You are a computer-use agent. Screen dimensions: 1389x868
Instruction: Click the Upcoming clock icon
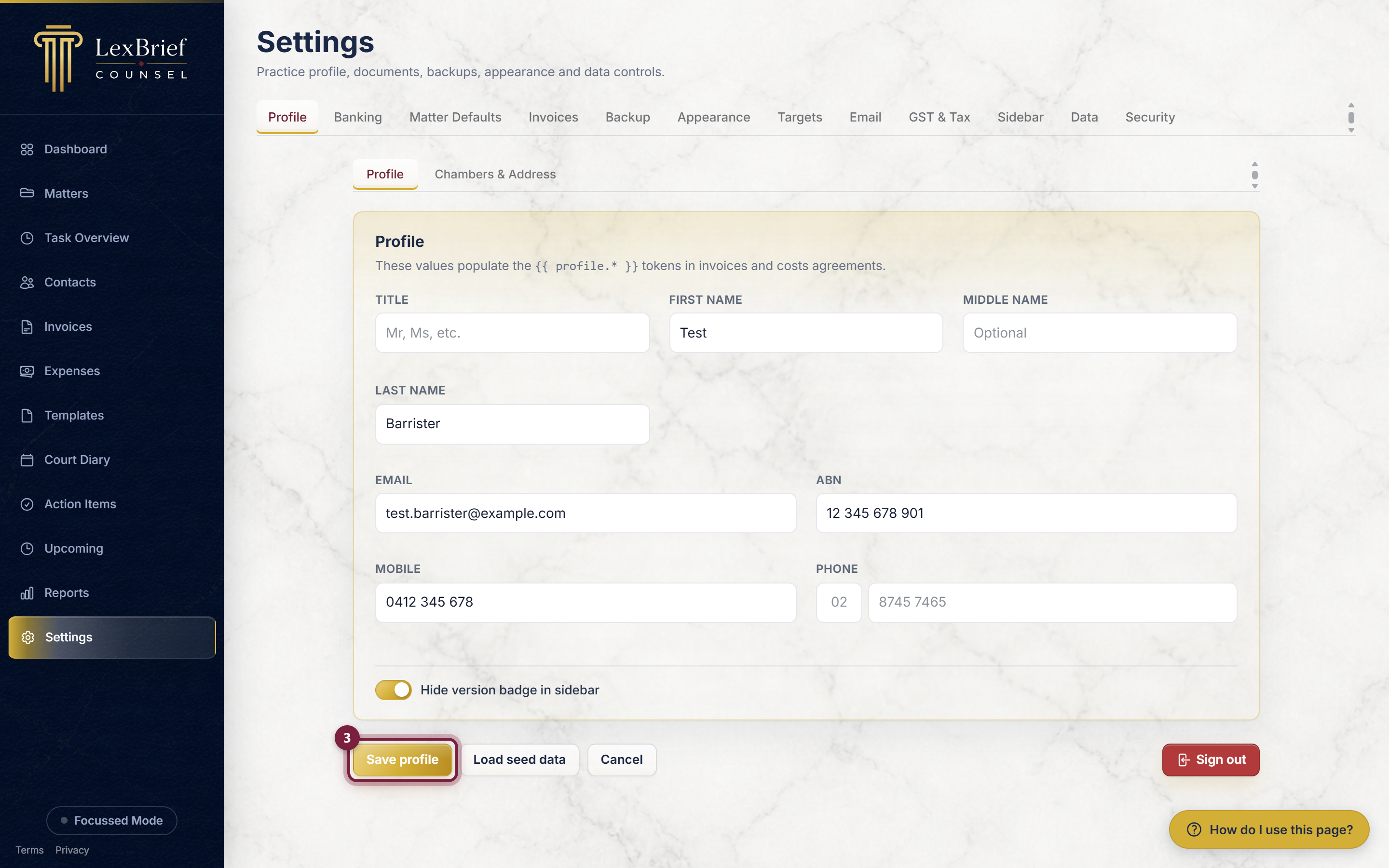[27, 548]
